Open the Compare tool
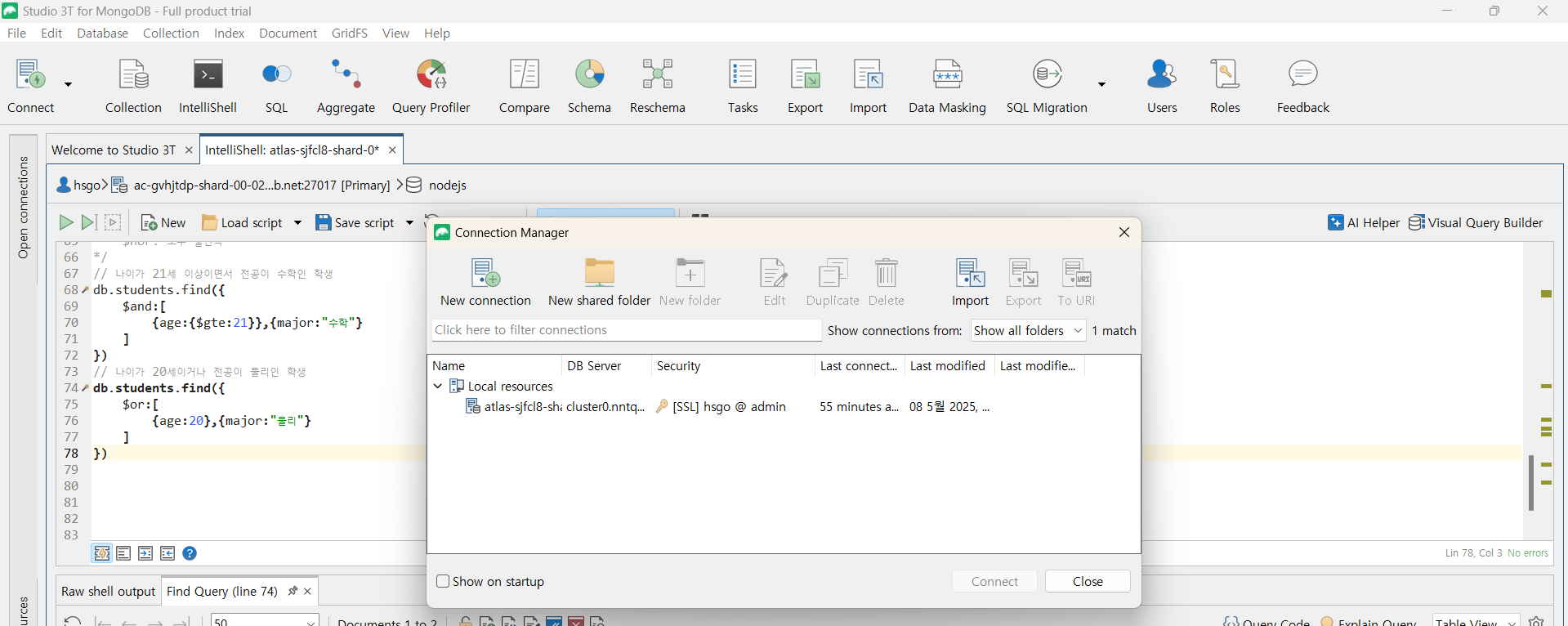Image resolution: width=1568 pixels, height=626 pixels. pos(524,85)
